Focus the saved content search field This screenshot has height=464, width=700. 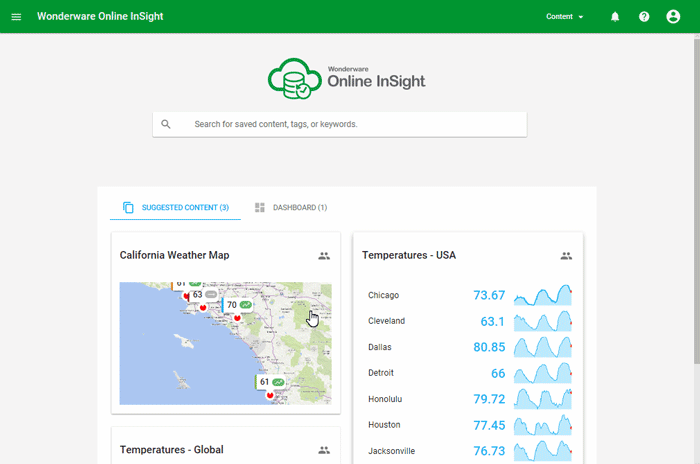(x=339, y=124)
